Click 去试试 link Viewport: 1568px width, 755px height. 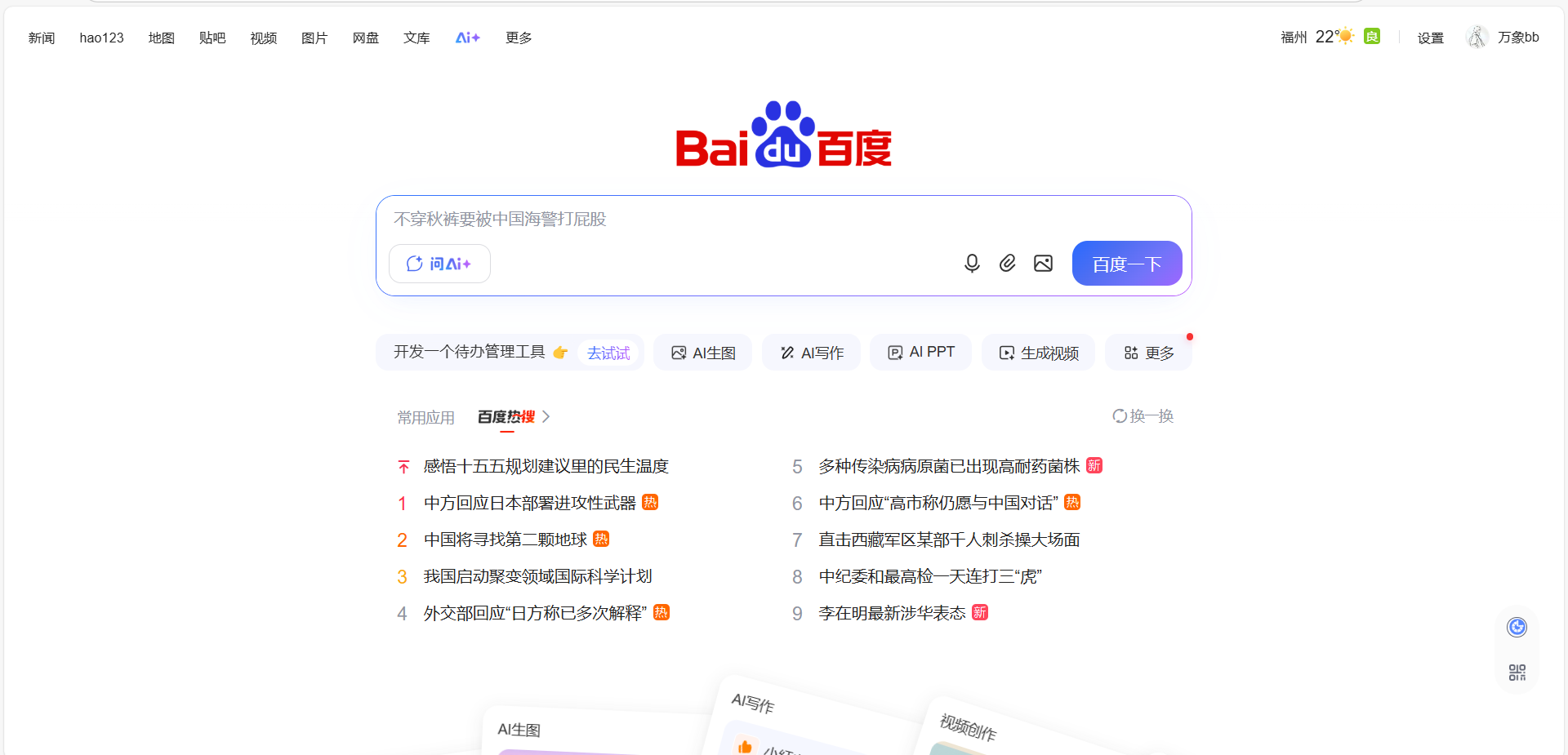point(608,353)
